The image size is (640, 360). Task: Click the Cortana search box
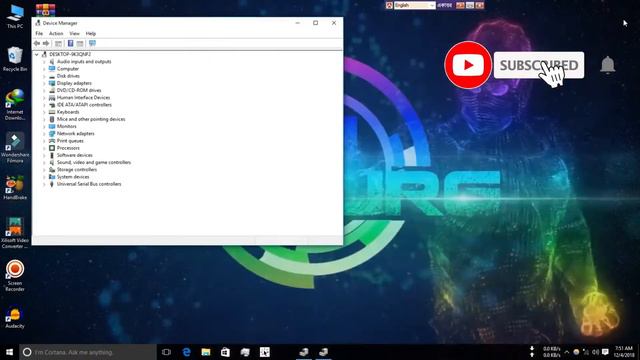[x=88, y=352]
